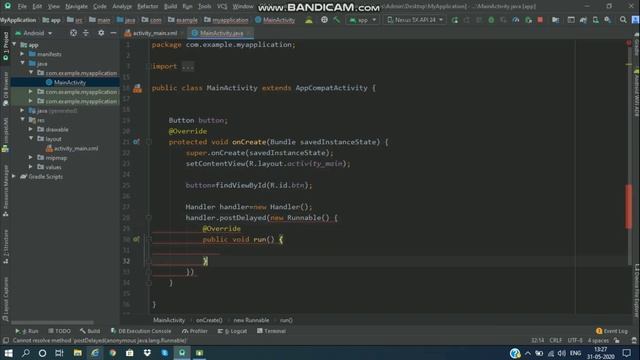The width and height of the screenshot is (640, 360).
Task: Open Windows notification center icon
Action: pyautogui.click(x=627, y=353)
